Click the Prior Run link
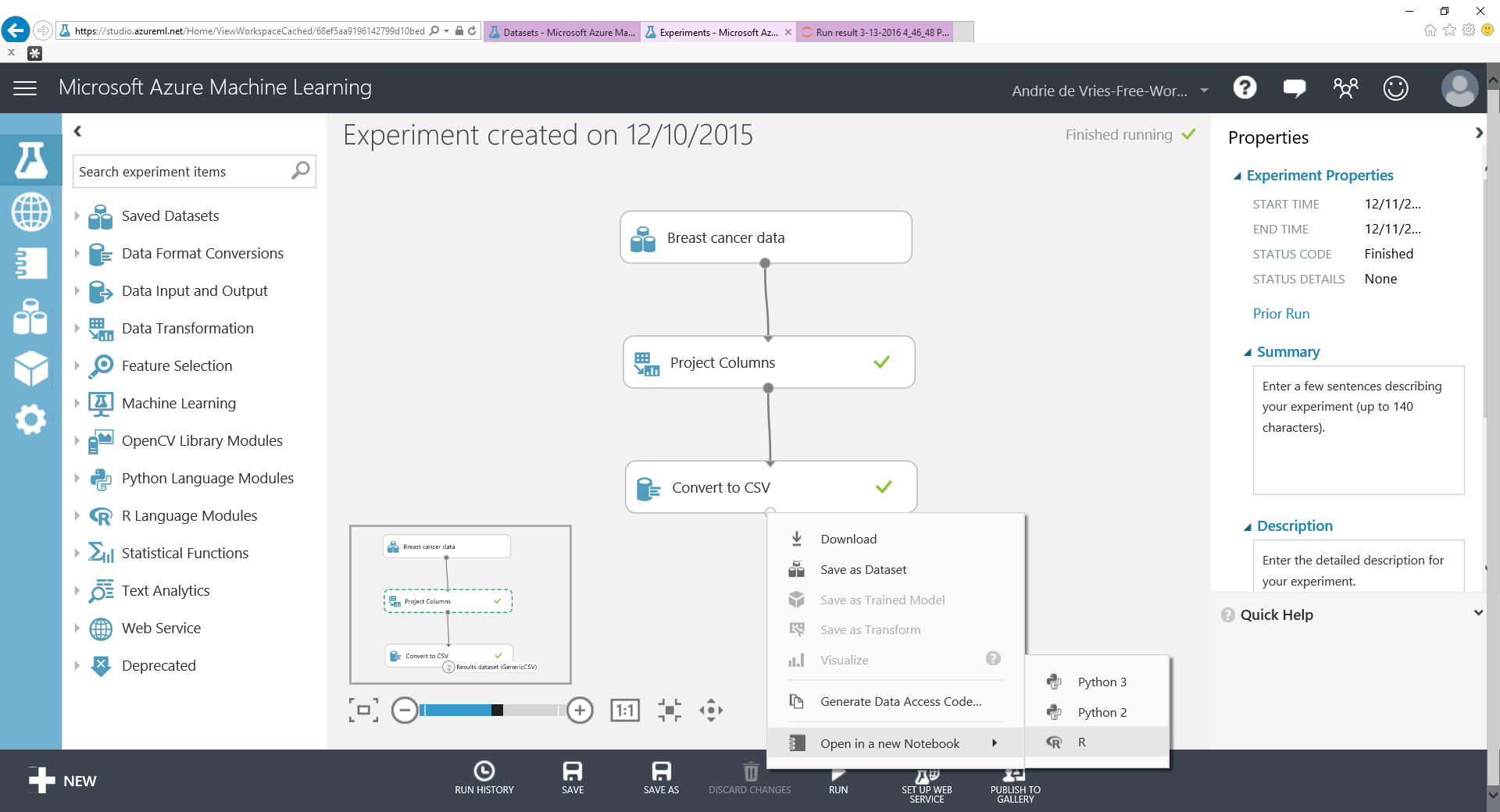The width and height of the screenshot is (1500, 812). click(x=1281, y=313)
